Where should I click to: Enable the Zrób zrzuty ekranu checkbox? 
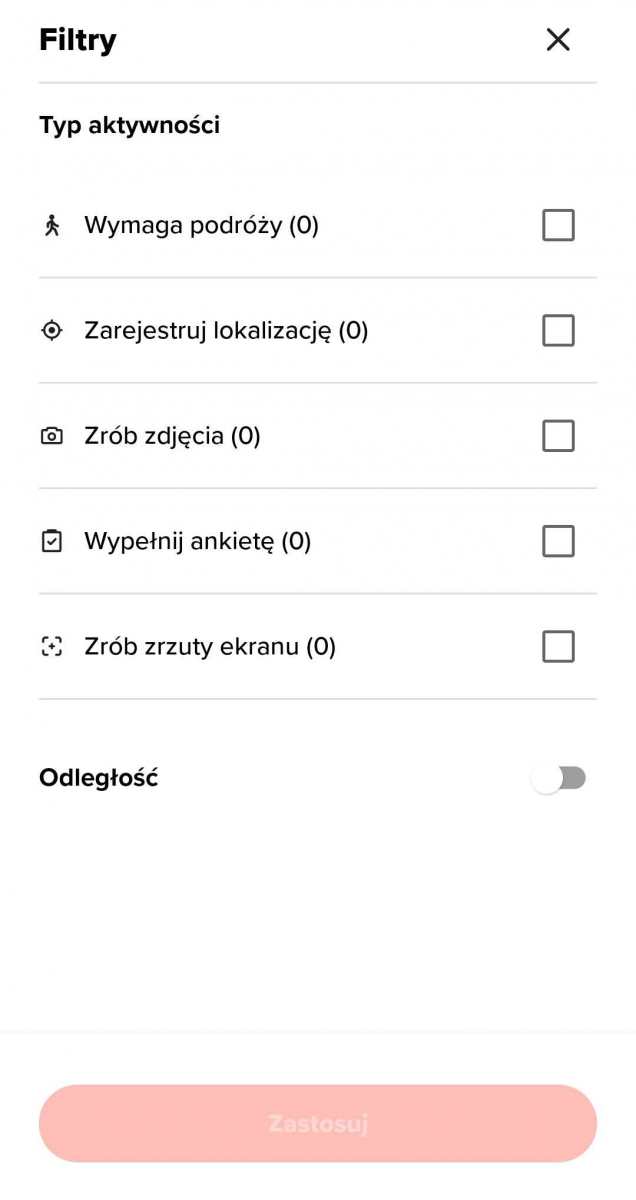[558, 646]
